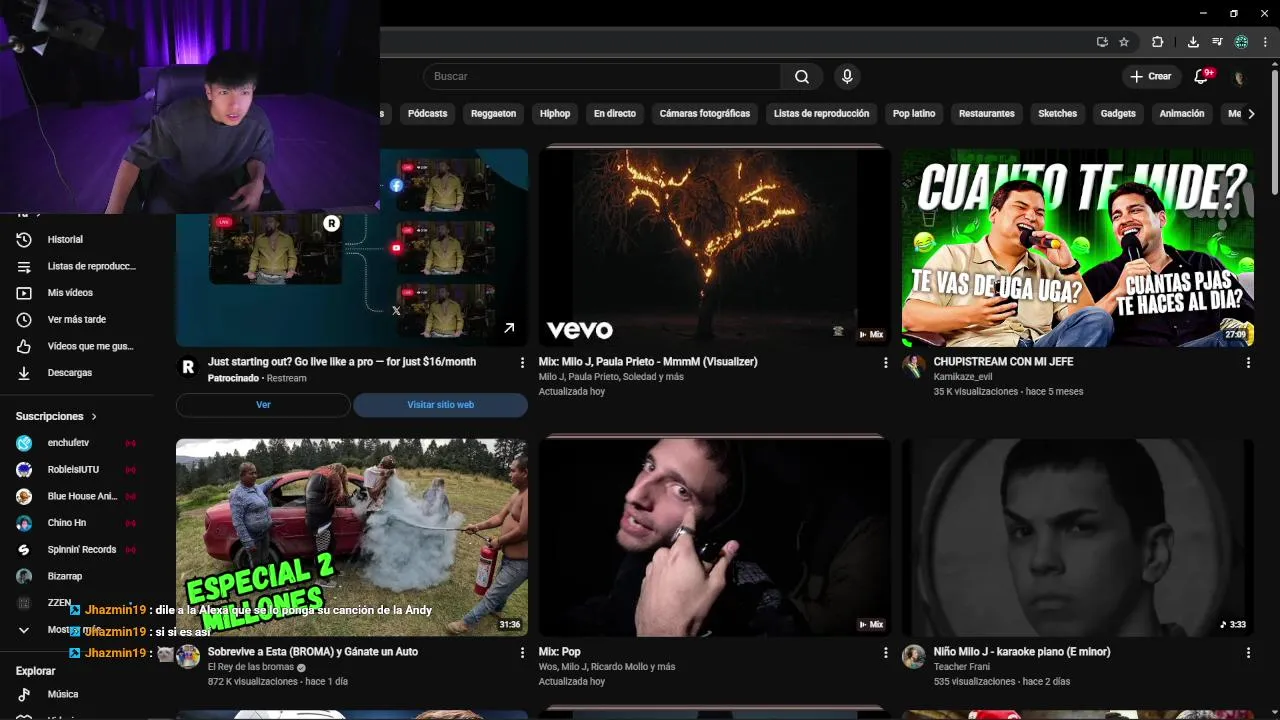Select the Cámaras fotográficas chip

point(705,114)
